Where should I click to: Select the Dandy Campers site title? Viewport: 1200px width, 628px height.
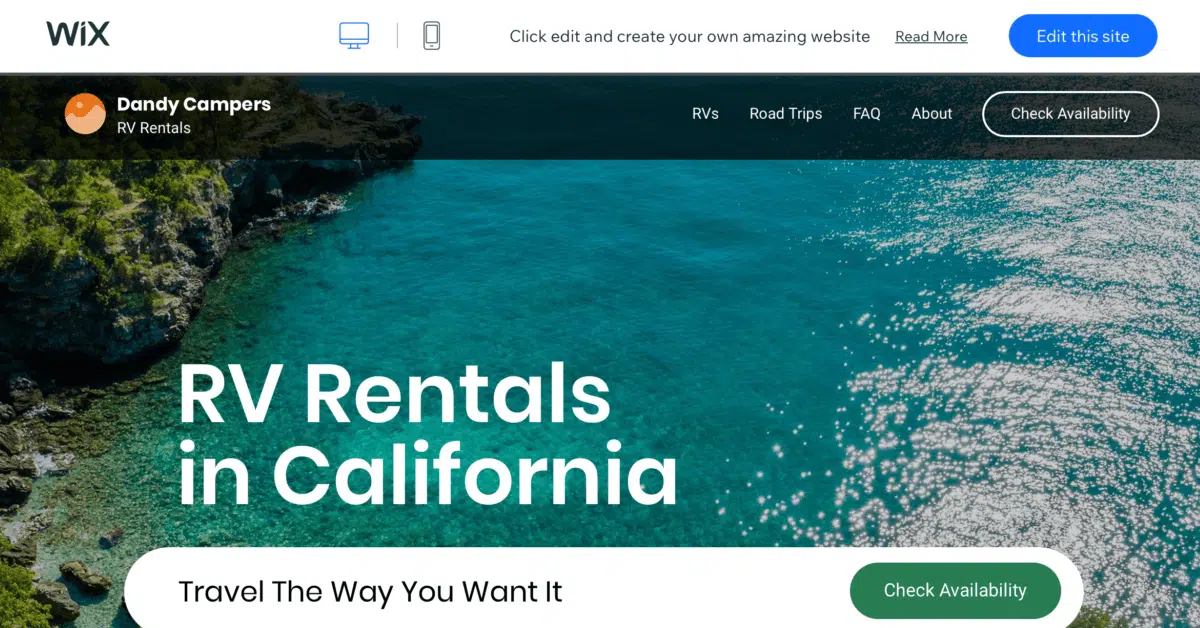(194, 103)
